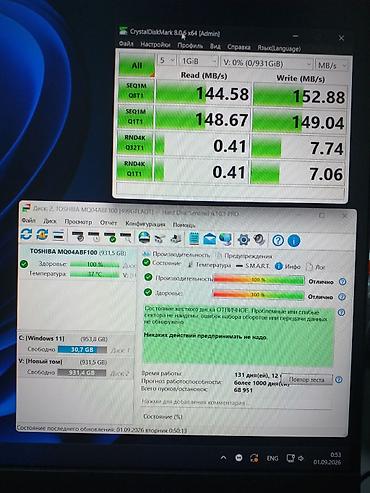The height and width of the screenshot is (493, 370).
Task: Open Настройки menu in CrystalDiskMark
Action: [155, 44]
